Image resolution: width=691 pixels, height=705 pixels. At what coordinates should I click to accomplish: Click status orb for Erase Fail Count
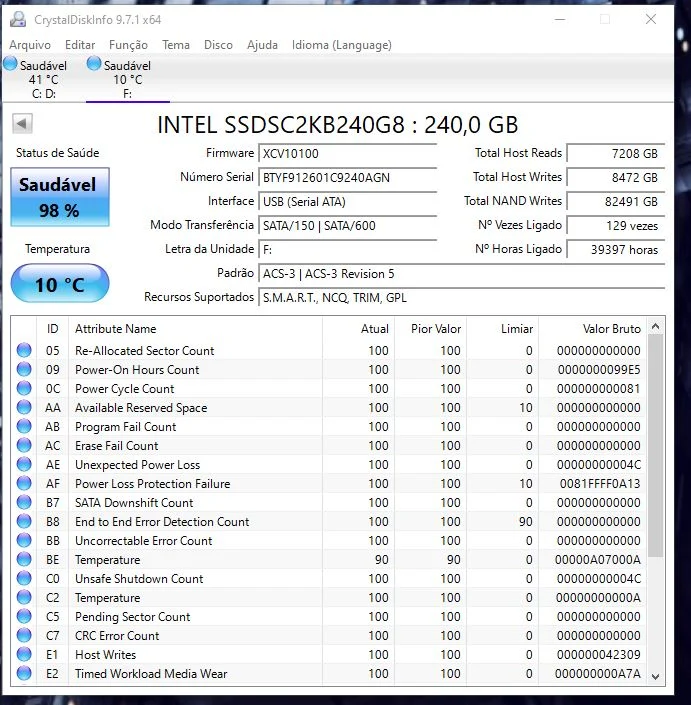coord(24,445)
